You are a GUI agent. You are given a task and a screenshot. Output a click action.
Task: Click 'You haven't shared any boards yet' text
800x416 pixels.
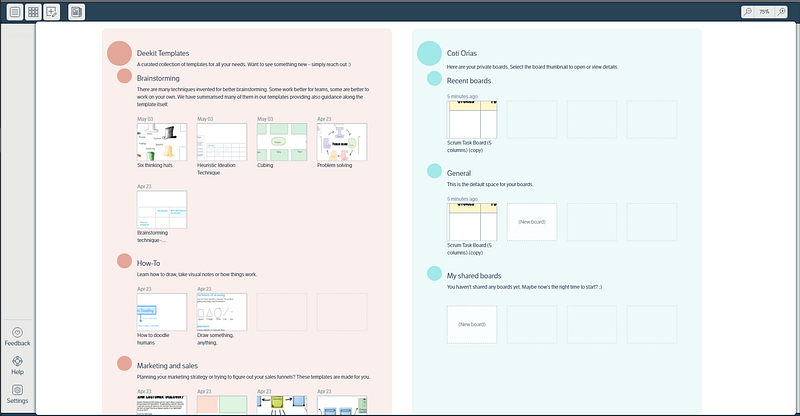tap(524, 287)
